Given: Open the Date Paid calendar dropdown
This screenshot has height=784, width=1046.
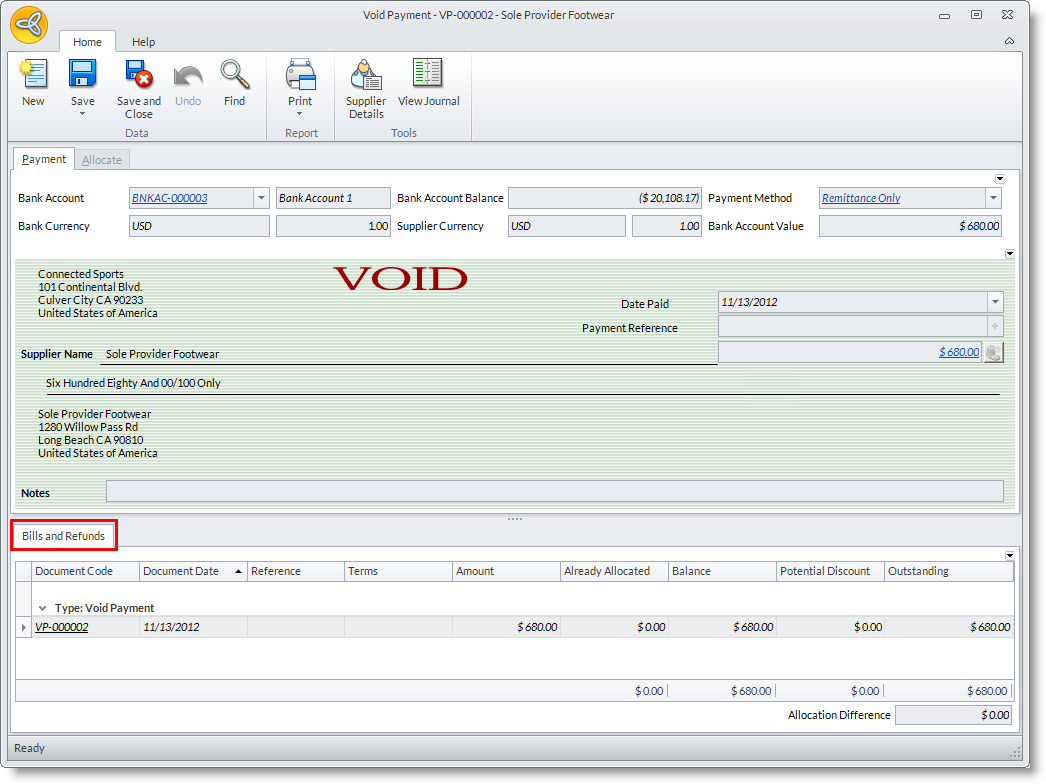Looking at the screenshot, I should pos(995,302).
